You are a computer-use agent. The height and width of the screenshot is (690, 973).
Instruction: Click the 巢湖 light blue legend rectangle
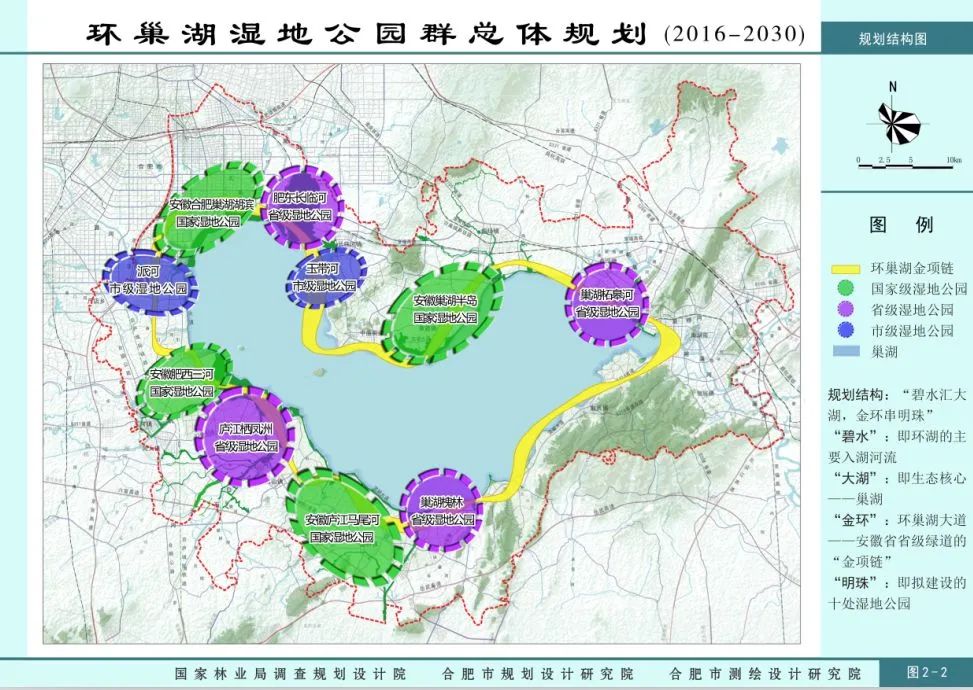[x=846, y=351]
